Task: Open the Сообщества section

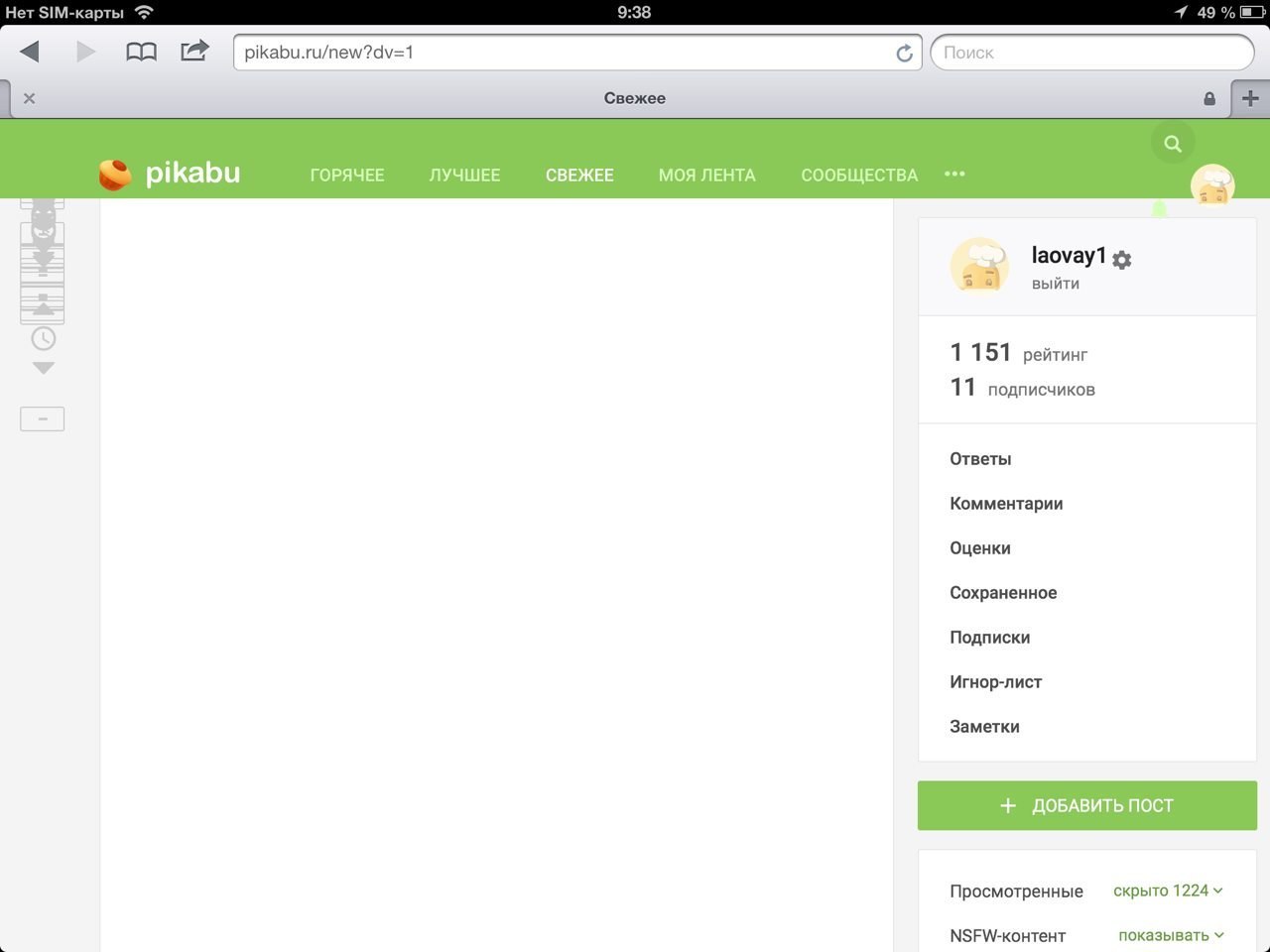Action: (x=859, y=176)
